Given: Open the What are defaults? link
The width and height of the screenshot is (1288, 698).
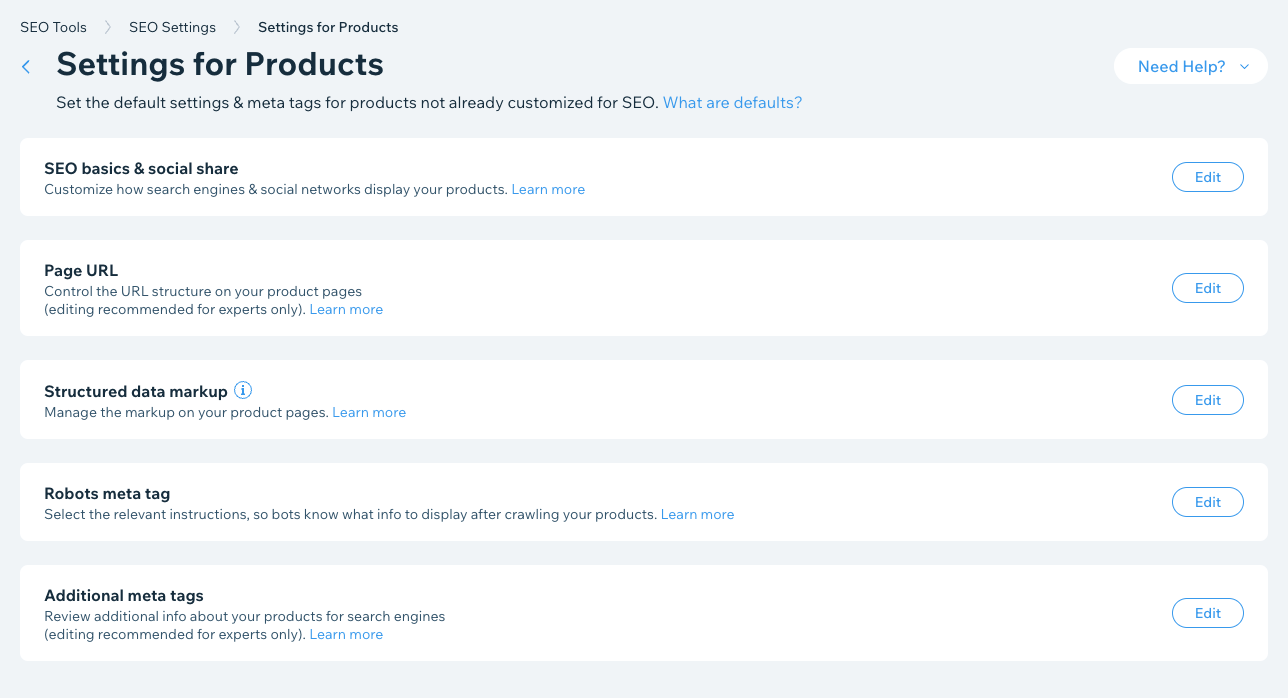Looking at the screenshot, I should 732,102.
